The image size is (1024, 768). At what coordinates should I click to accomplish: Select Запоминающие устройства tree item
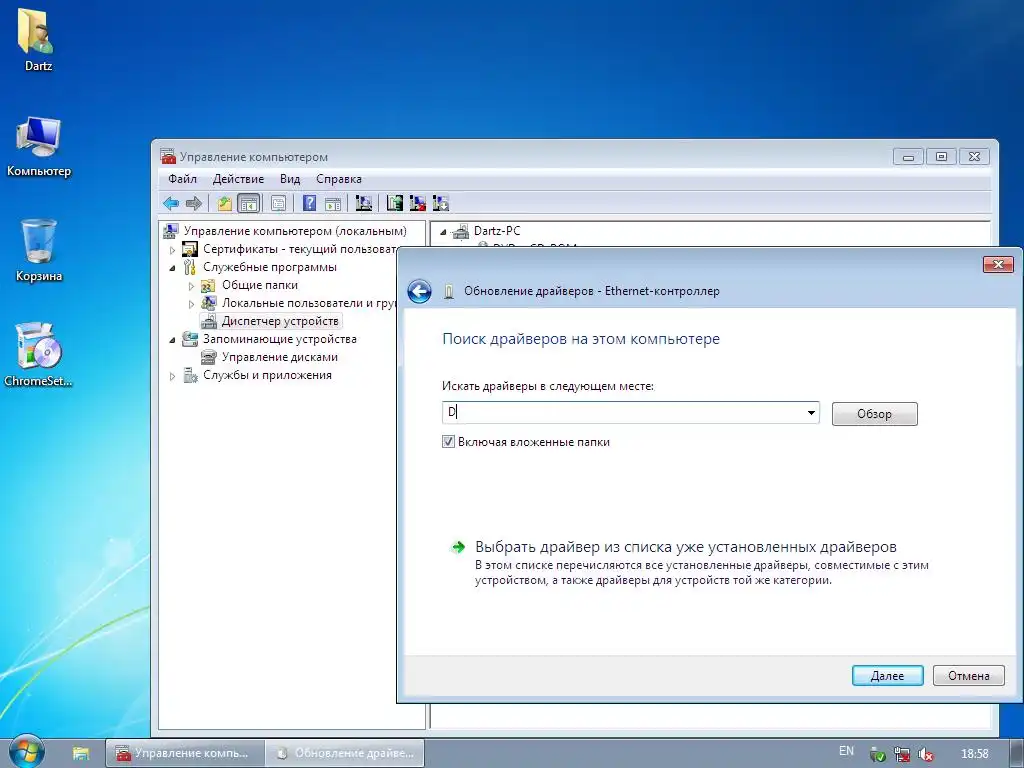coord(280,340)
